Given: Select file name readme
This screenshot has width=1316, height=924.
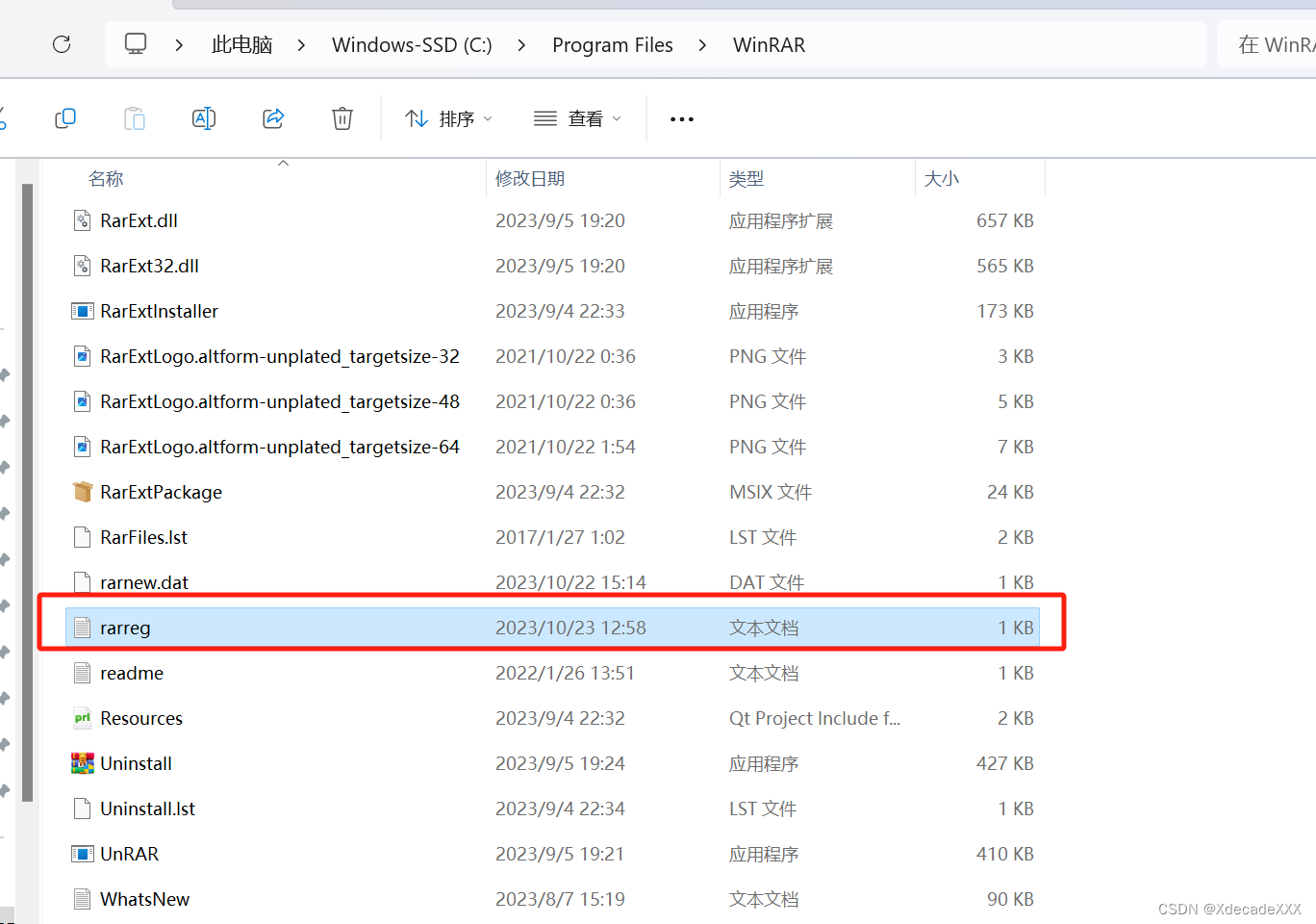Looking at the screenshot, I should point(132,673).
